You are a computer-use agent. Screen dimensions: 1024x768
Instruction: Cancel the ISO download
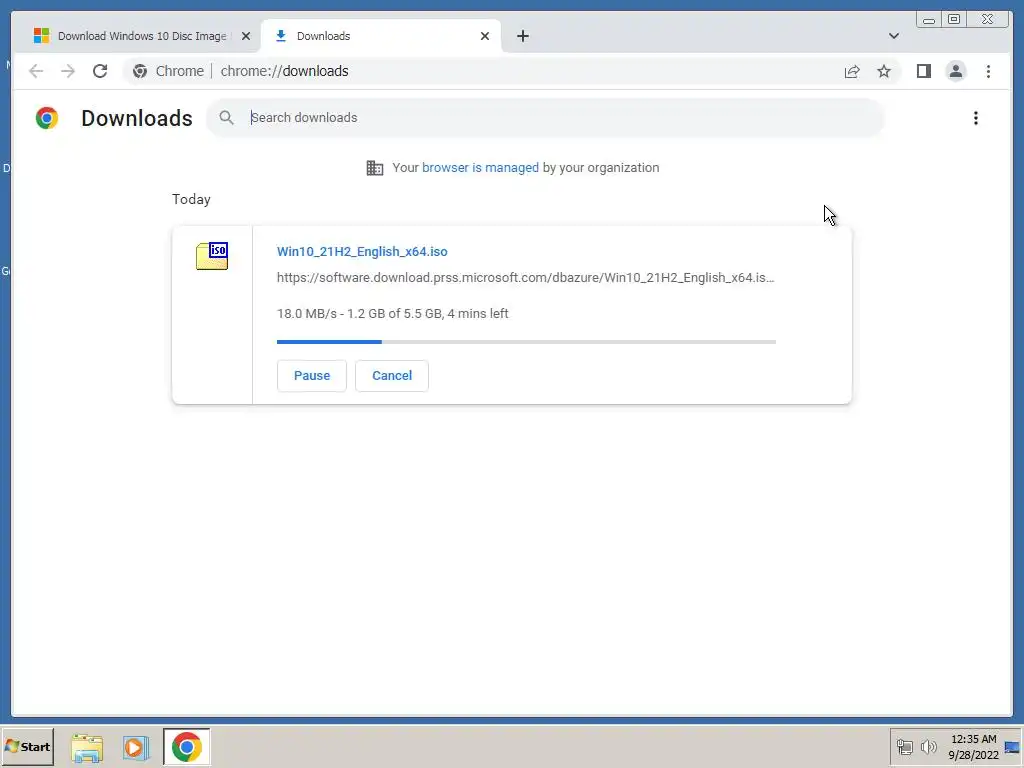pyautogui.click(x=392, y=376)
